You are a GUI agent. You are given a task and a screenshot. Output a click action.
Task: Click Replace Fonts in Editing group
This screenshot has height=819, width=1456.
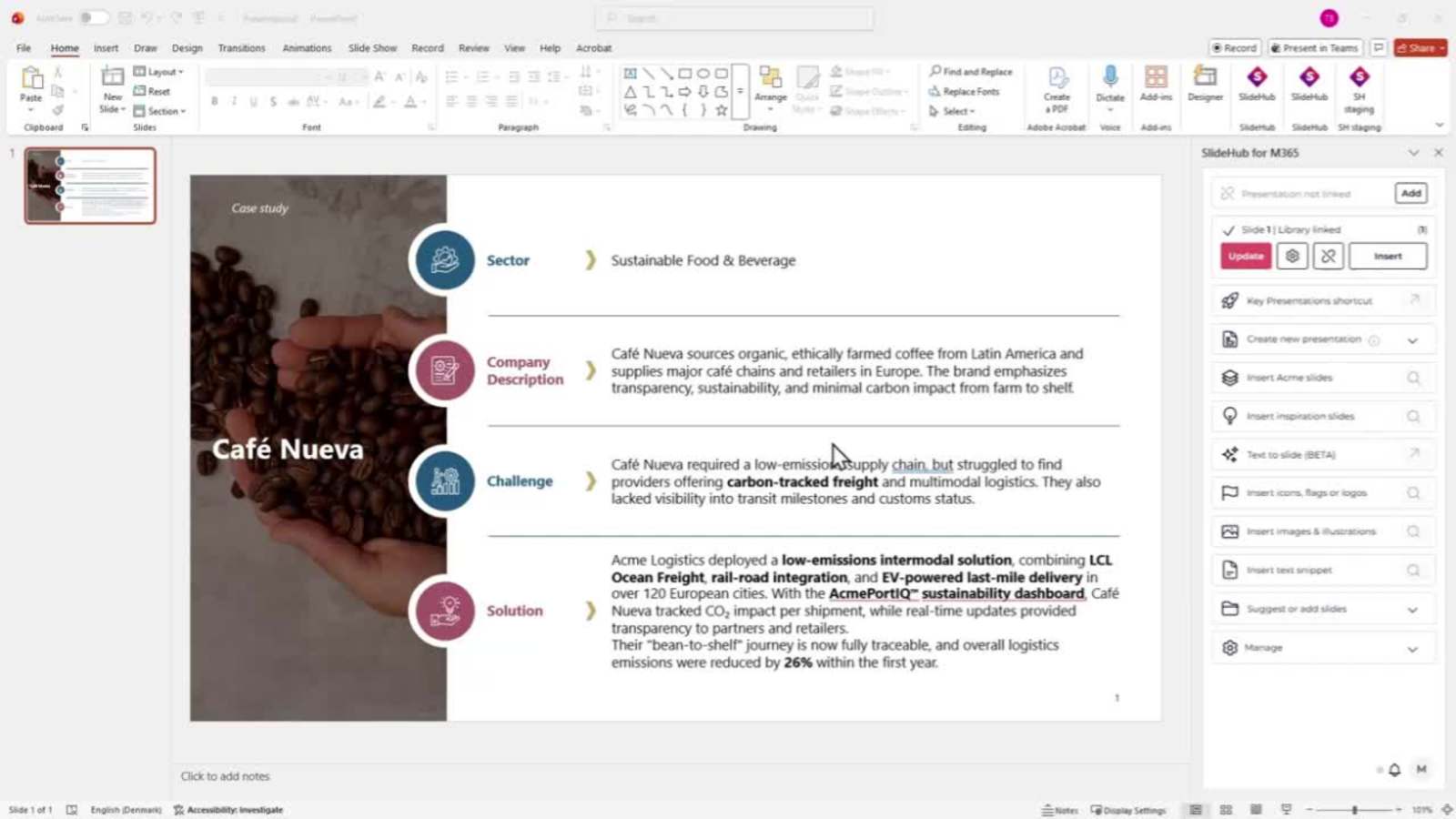964,91
